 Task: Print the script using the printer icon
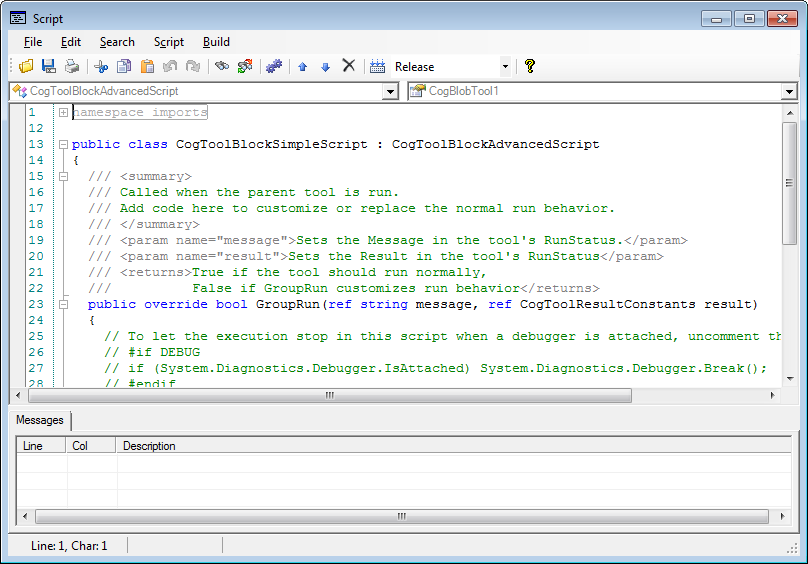pyautogui.click(x=71, y=66)
